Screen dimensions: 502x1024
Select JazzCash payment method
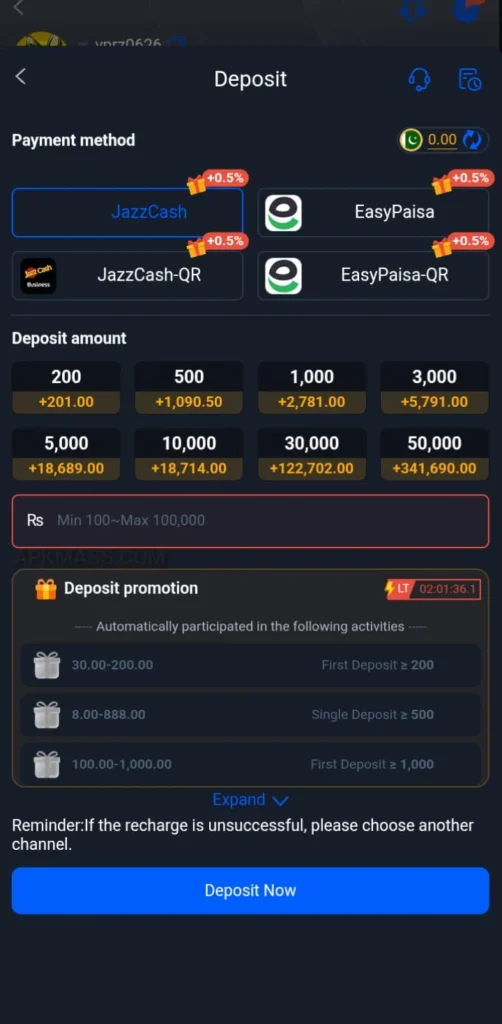(127, 212)
